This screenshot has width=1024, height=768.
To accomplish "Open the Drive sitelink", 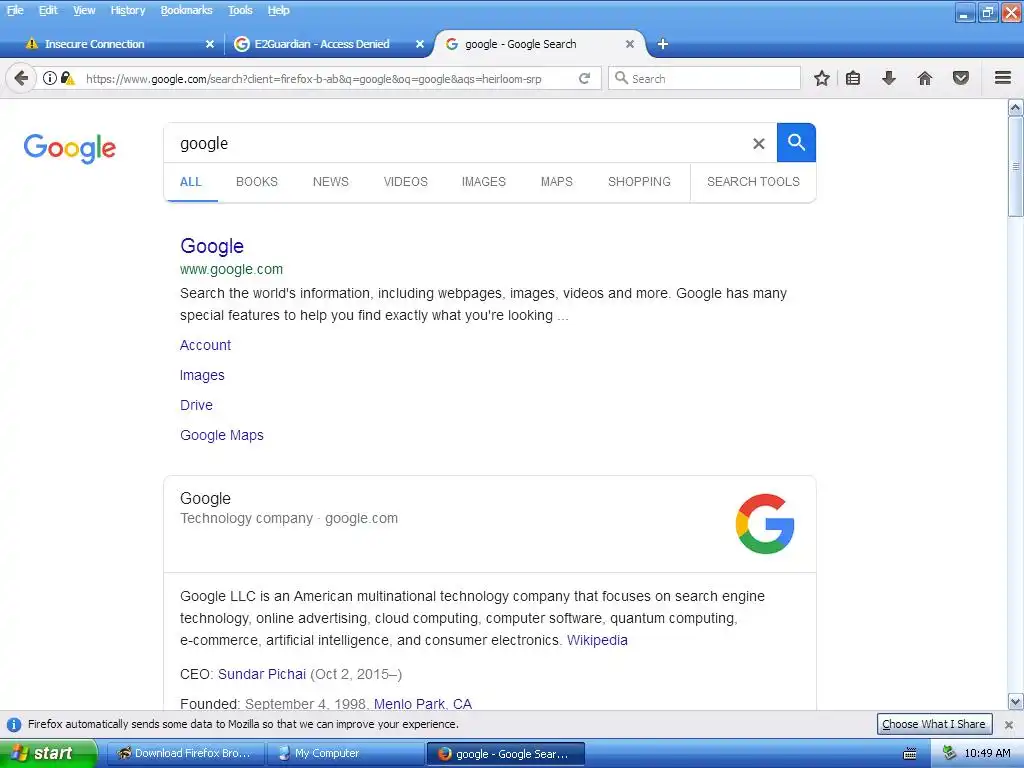I will [x=196, y=406].
